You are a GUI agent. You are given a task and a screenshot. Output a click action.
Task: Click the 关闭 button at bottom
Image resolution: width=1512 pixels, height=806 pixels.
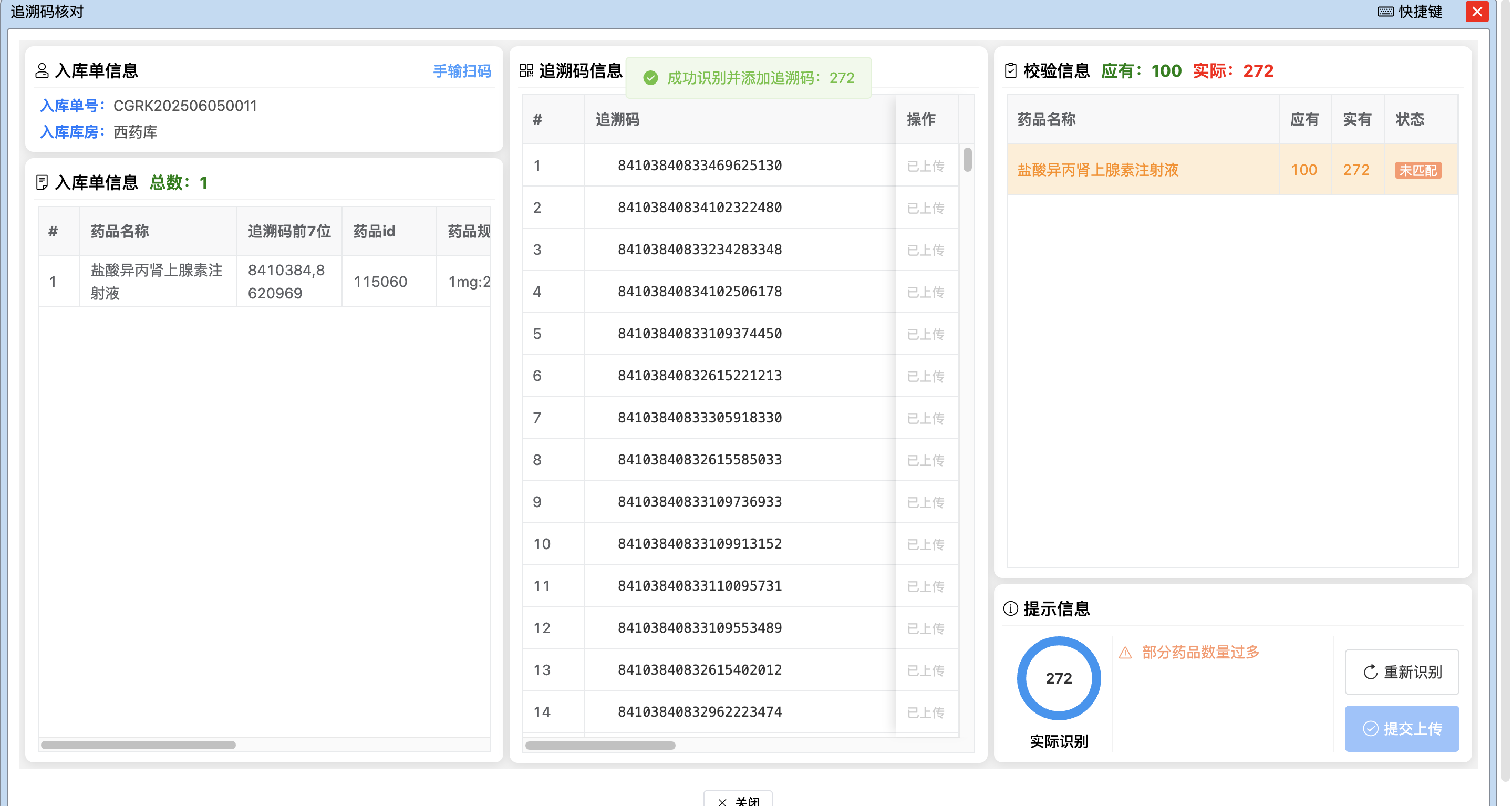(738, 801)
